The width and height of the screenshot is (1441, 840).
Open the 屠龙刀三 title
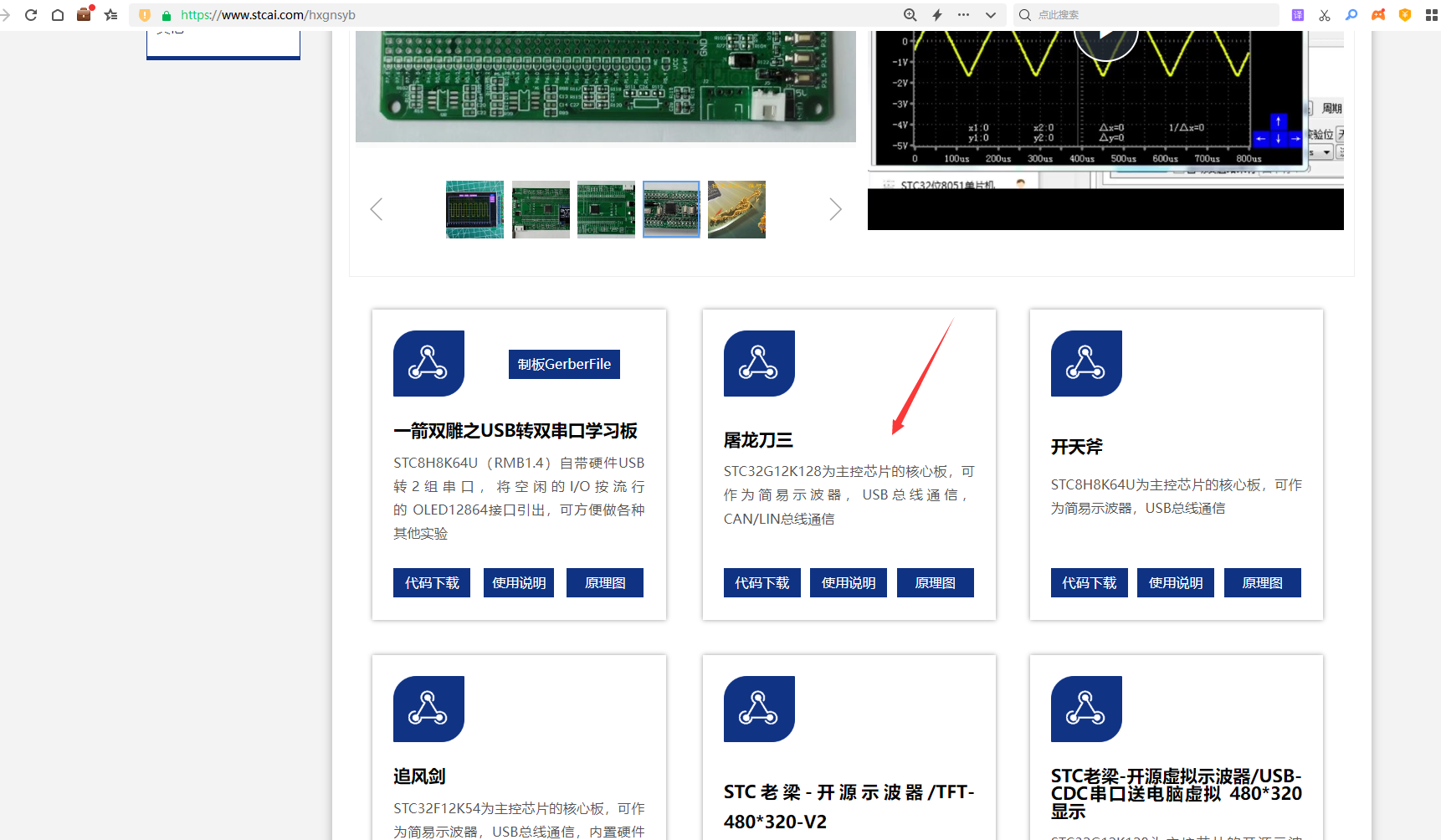pyautogui.click(x=758, y=440)
